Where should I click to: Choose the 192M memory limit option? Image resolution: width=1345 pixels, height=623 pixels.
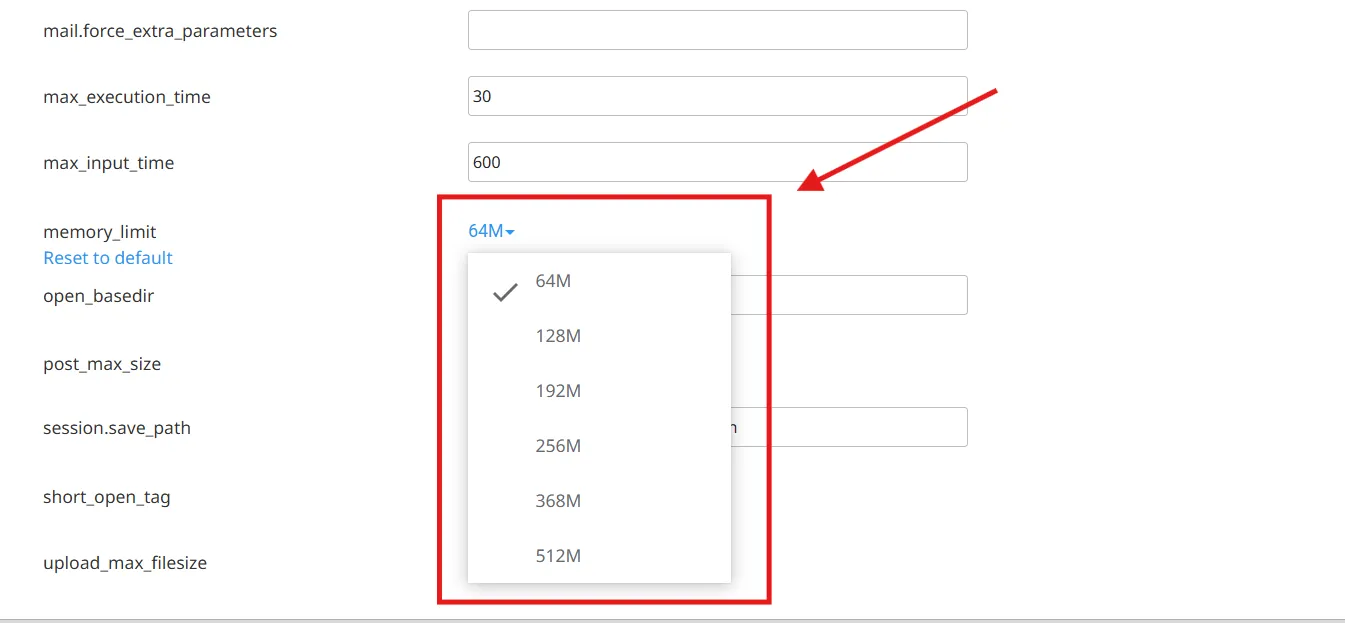point(558,391)
